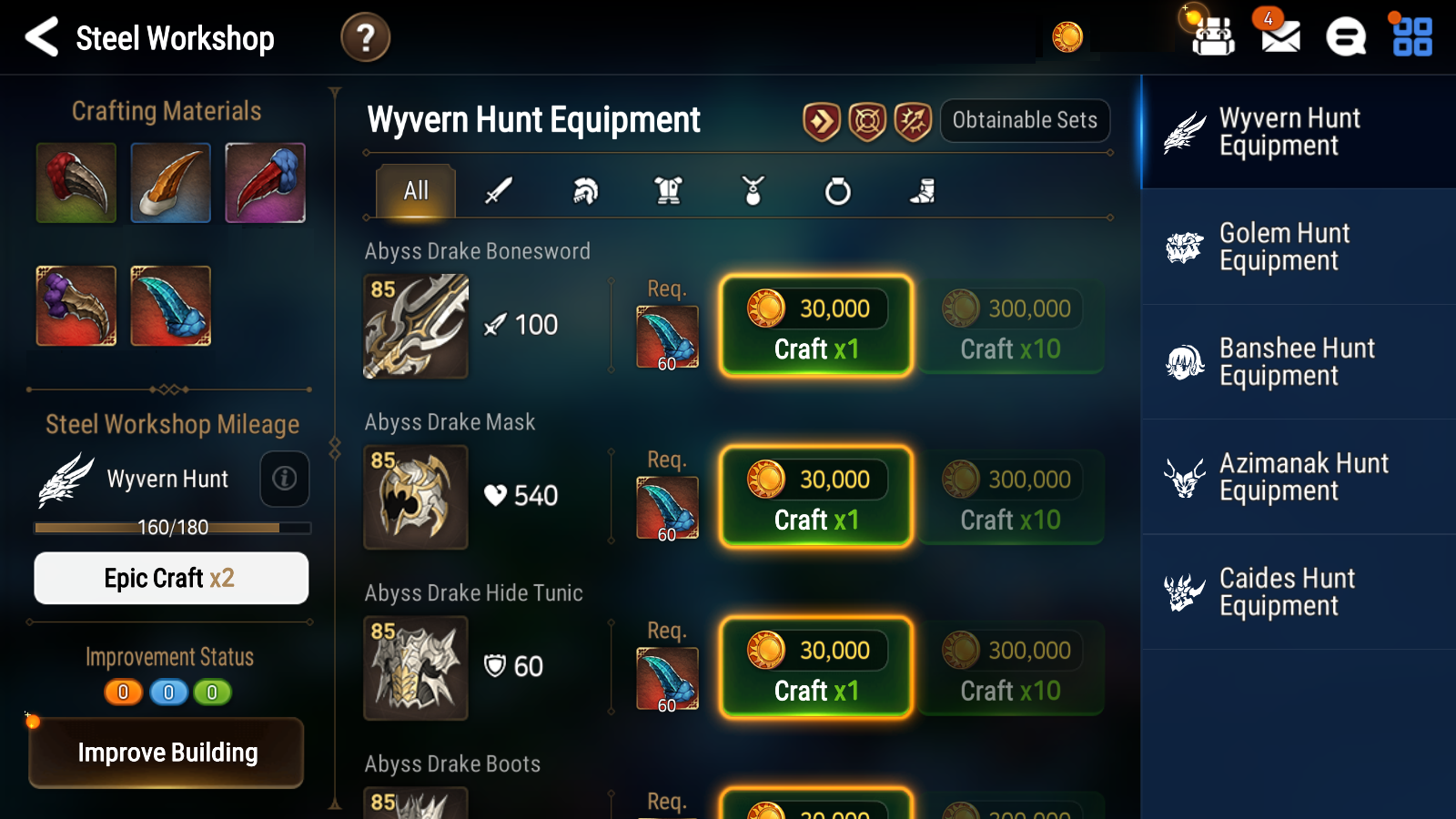Viewport: 1456px width, 819px height.
Task: Filter by the weapon sword icon
Action: click(x=499, y=191)
